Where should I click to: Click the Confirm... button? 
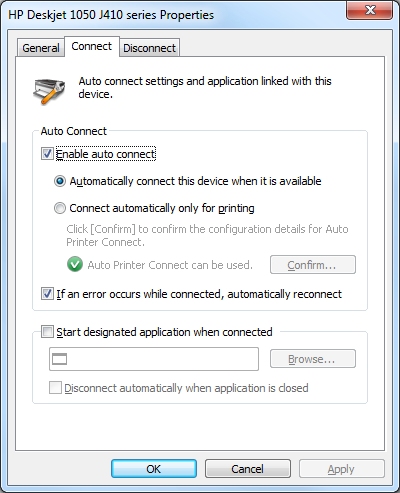point(313,265)
